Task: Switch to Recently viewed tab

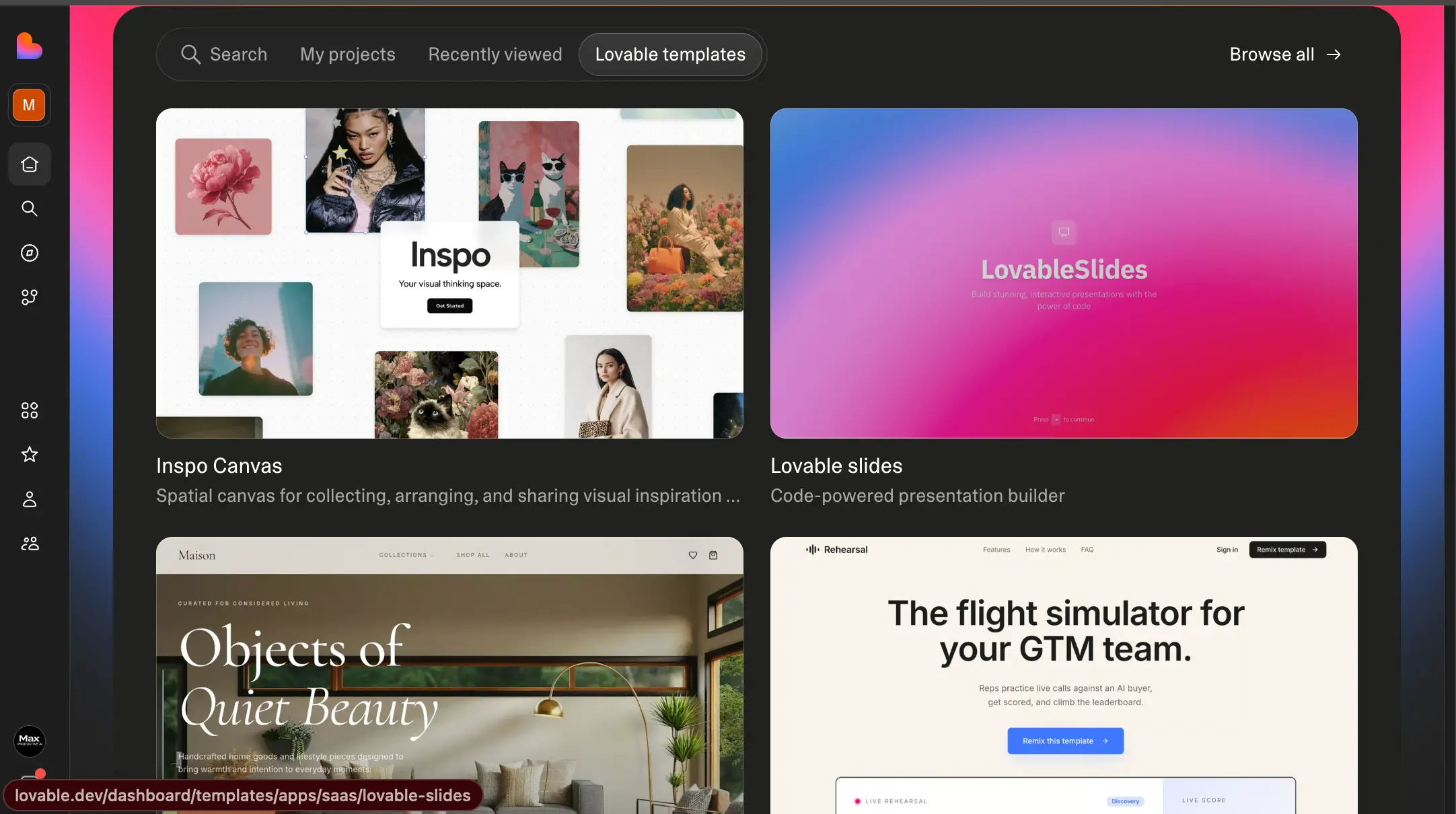Action: tap(495, 54)
